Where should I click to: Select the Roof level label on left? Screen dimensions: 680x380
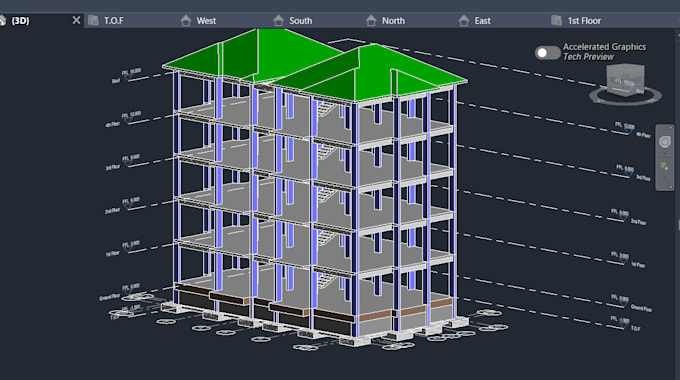point(115,81)
